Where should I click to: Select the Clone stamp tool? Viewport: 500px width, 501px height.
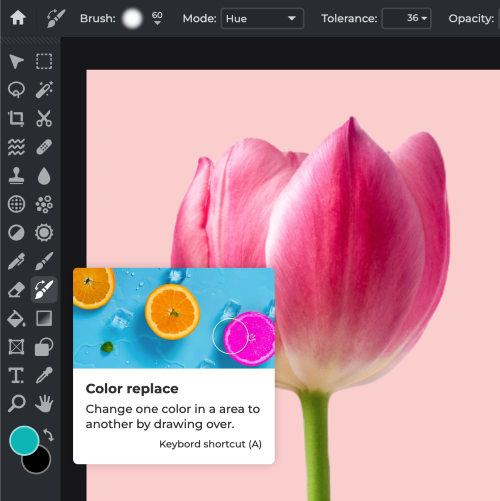point(16,175)
